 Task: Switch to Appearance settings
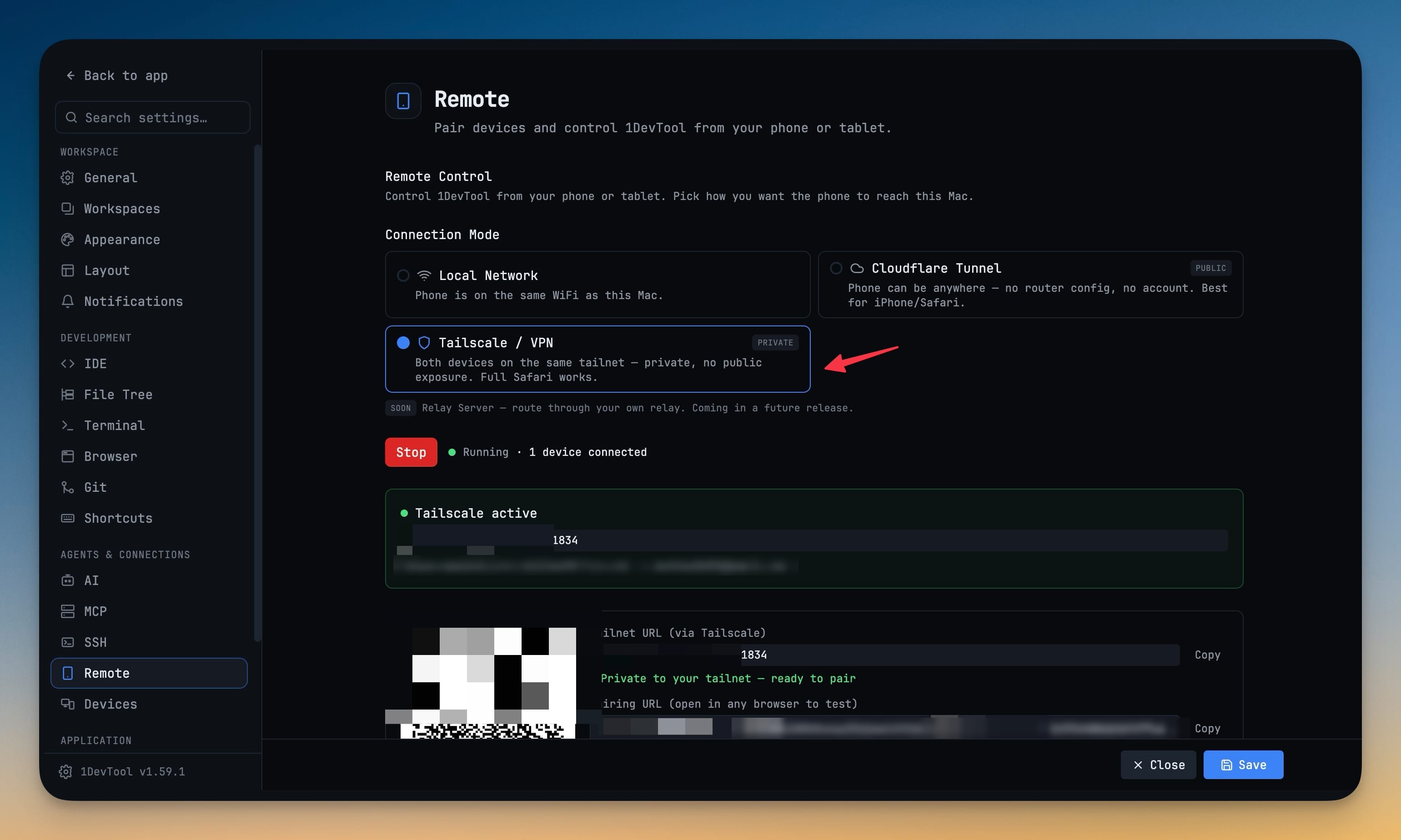(x=149, y=240)
